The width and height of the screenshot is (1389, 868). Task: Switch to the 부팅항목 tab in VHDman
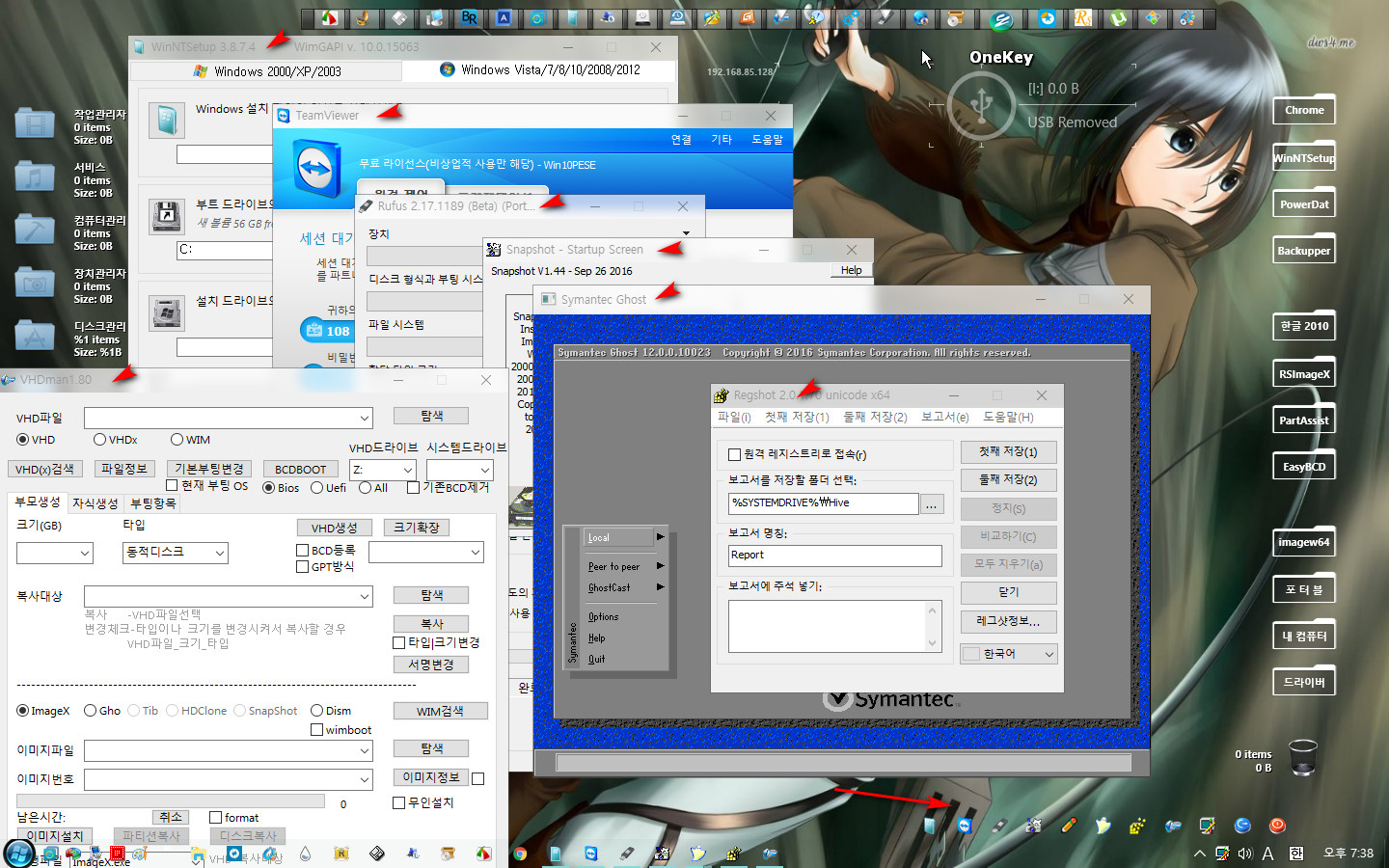coord(153,503)
